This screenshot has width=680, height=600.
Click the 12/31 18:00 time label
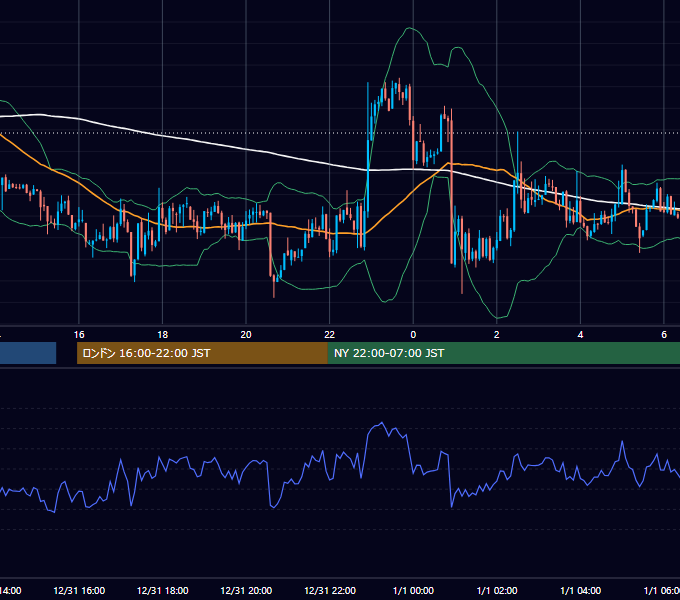pos(163,591)
